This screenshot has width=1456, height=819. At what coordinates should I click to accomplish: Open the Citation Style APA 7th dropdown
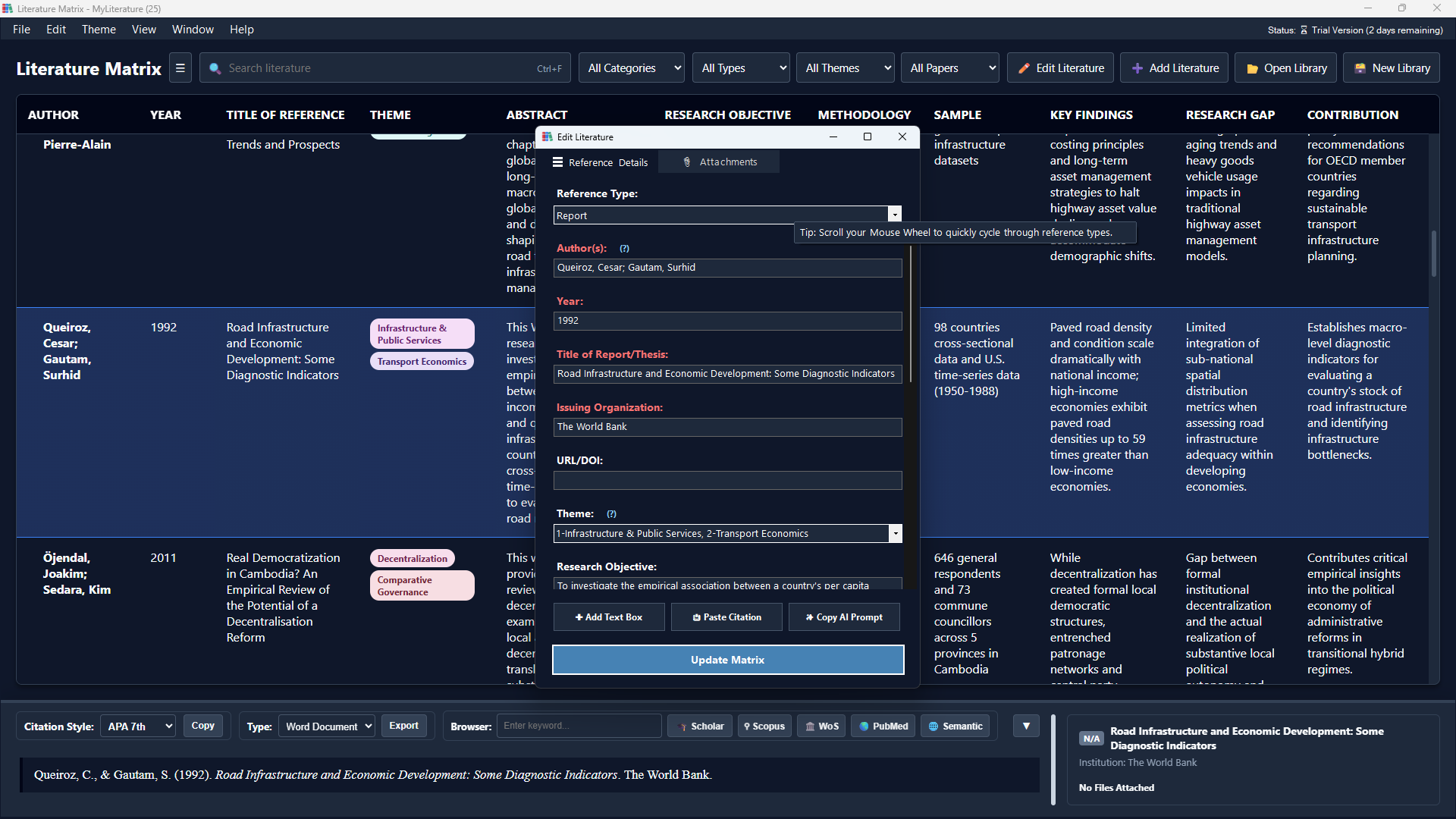click(138, 726)
